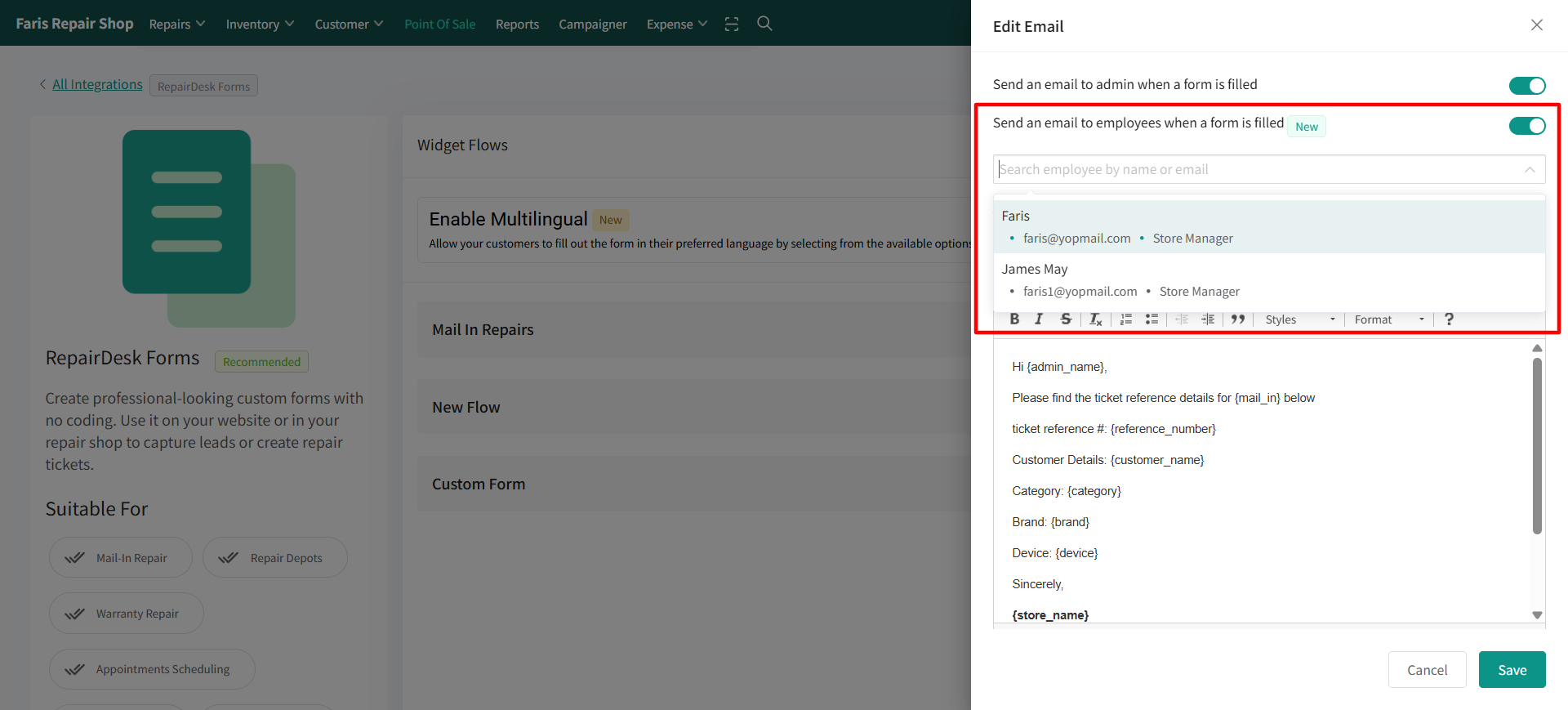Click the 'Customer Details: {customer_name}' line

(1108, 460)
